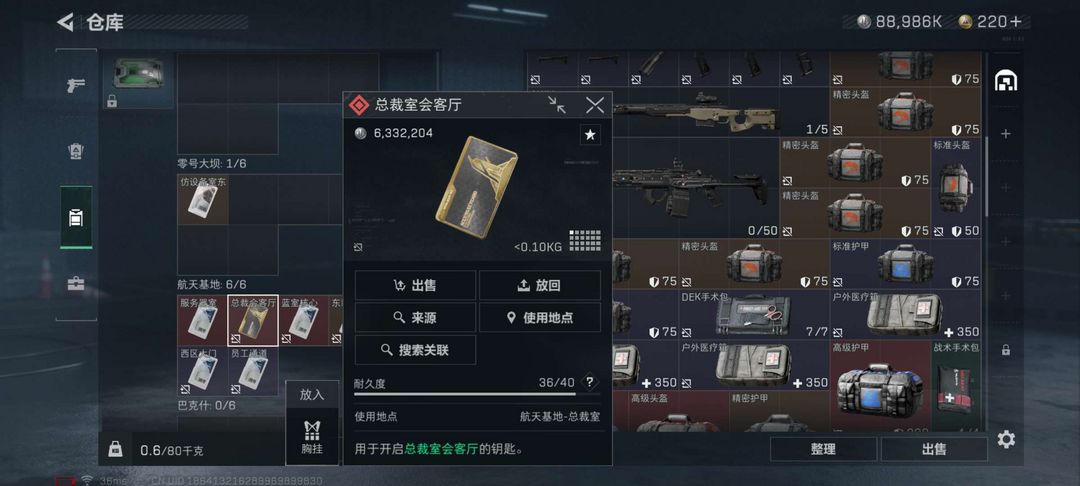Open durability help question mark icon
This screenshot has width=1080, height=486.
coord(589,383)
